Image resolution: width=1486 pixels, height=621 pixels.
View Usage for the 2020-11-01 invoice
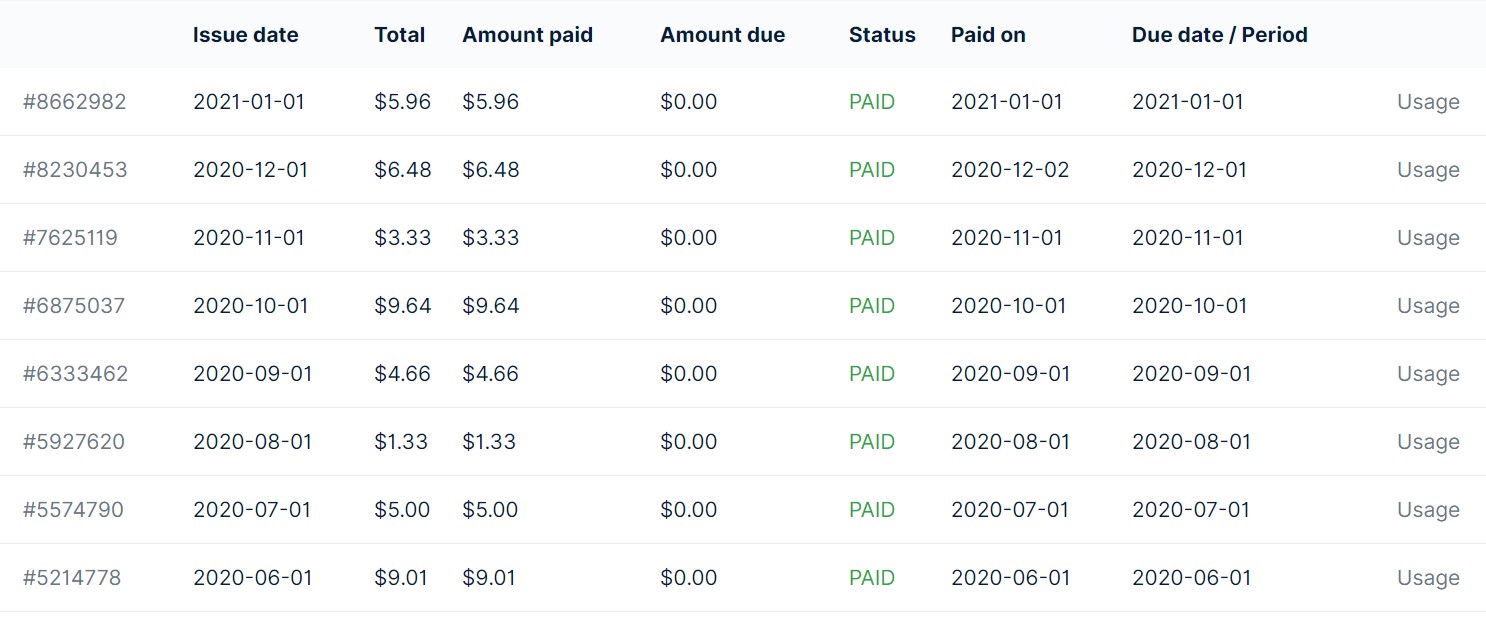1428,238
